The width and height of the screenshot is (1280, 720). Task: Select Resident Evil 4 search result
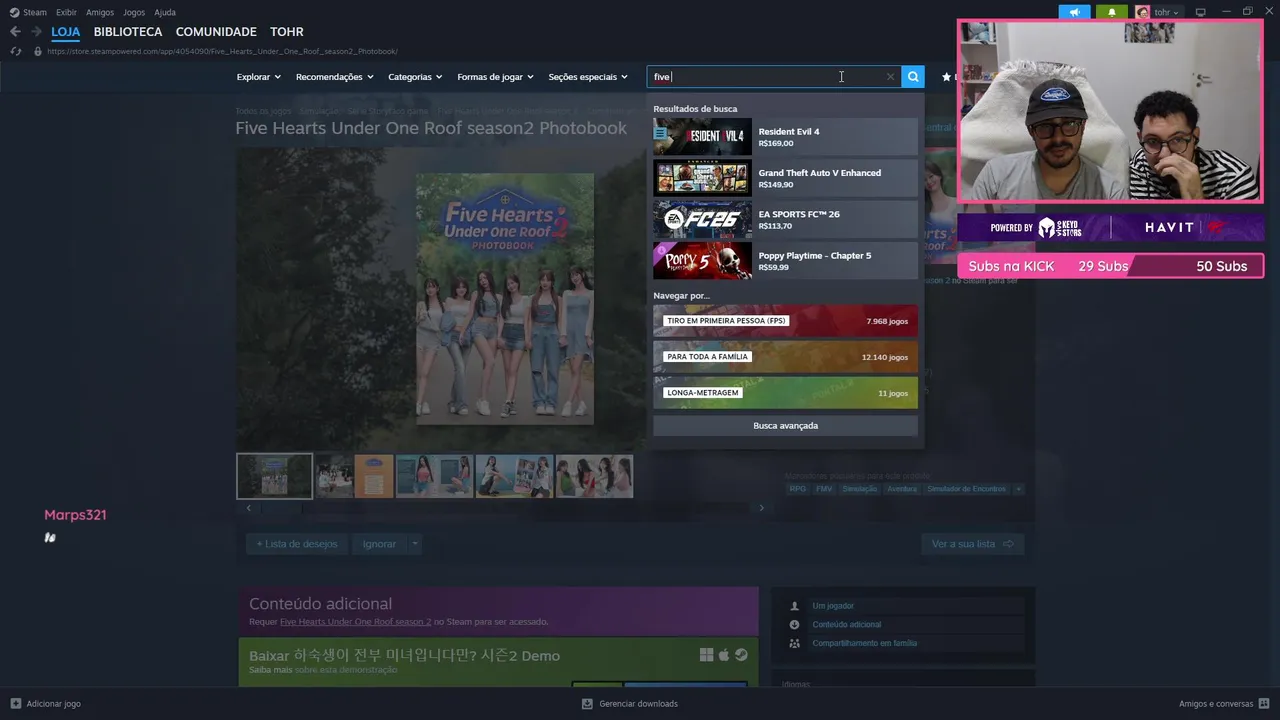point(785,137)
